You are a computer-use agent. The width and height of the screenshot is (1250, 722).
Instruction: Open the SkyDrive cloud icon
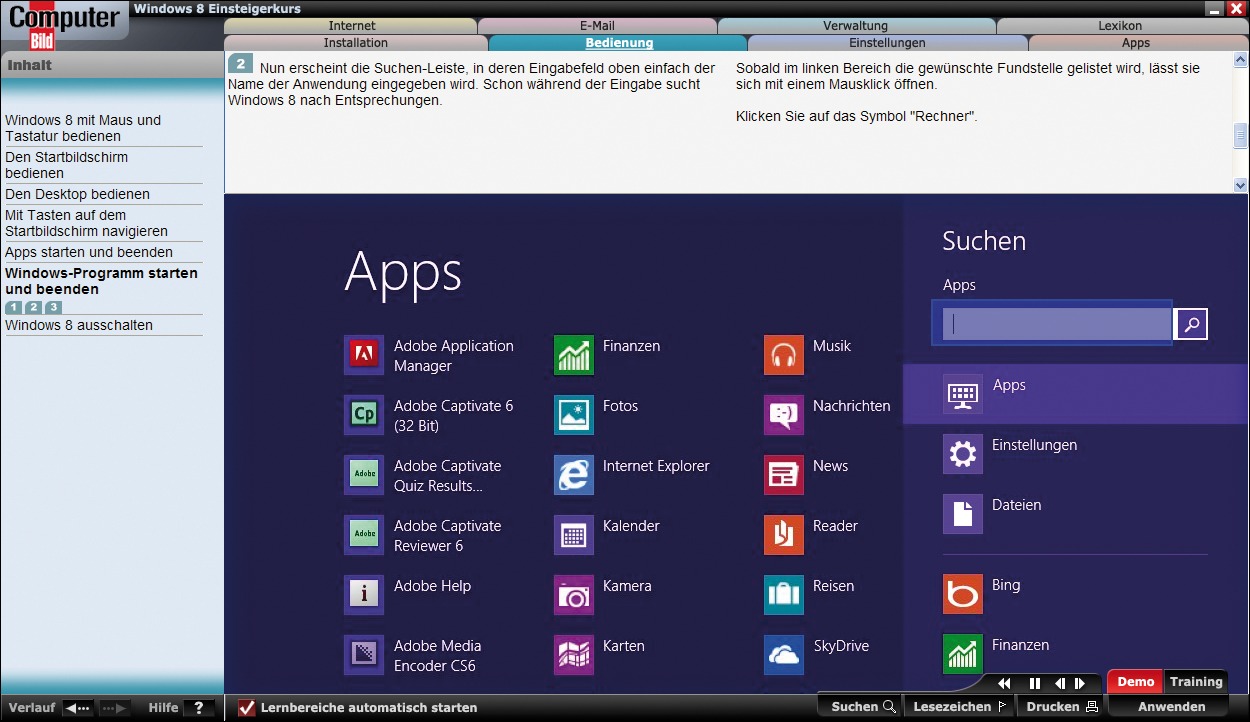(x=783, y=655)
